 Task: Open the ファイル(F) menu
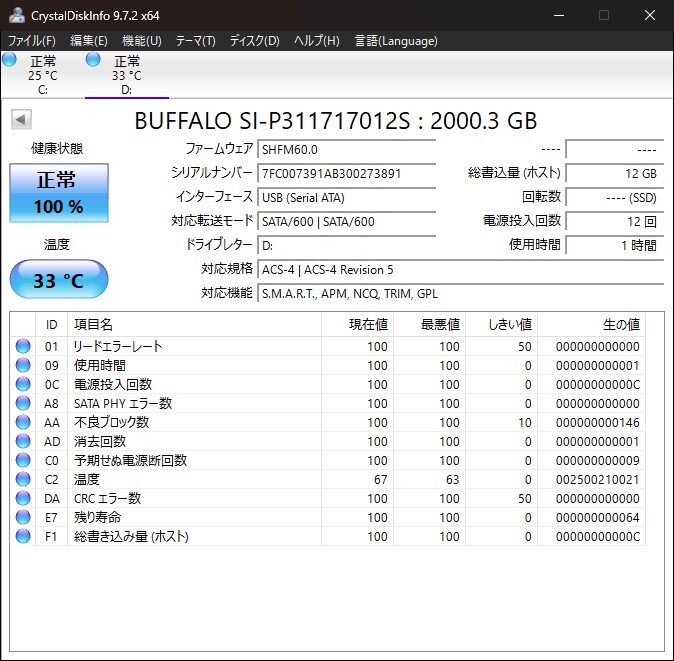(32, 41)
